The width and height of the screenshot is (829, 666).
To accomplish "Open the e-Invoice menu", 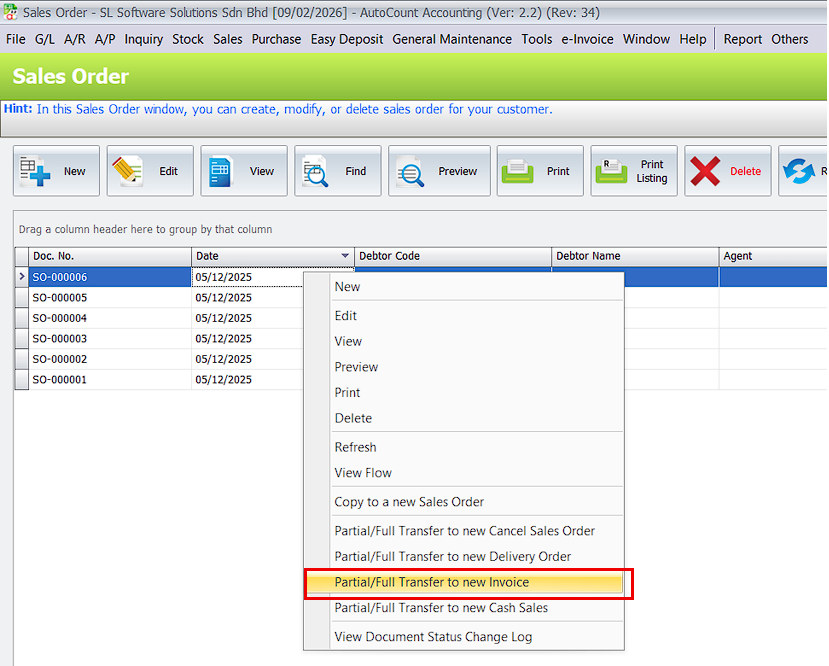I will [x=587, y=39].
